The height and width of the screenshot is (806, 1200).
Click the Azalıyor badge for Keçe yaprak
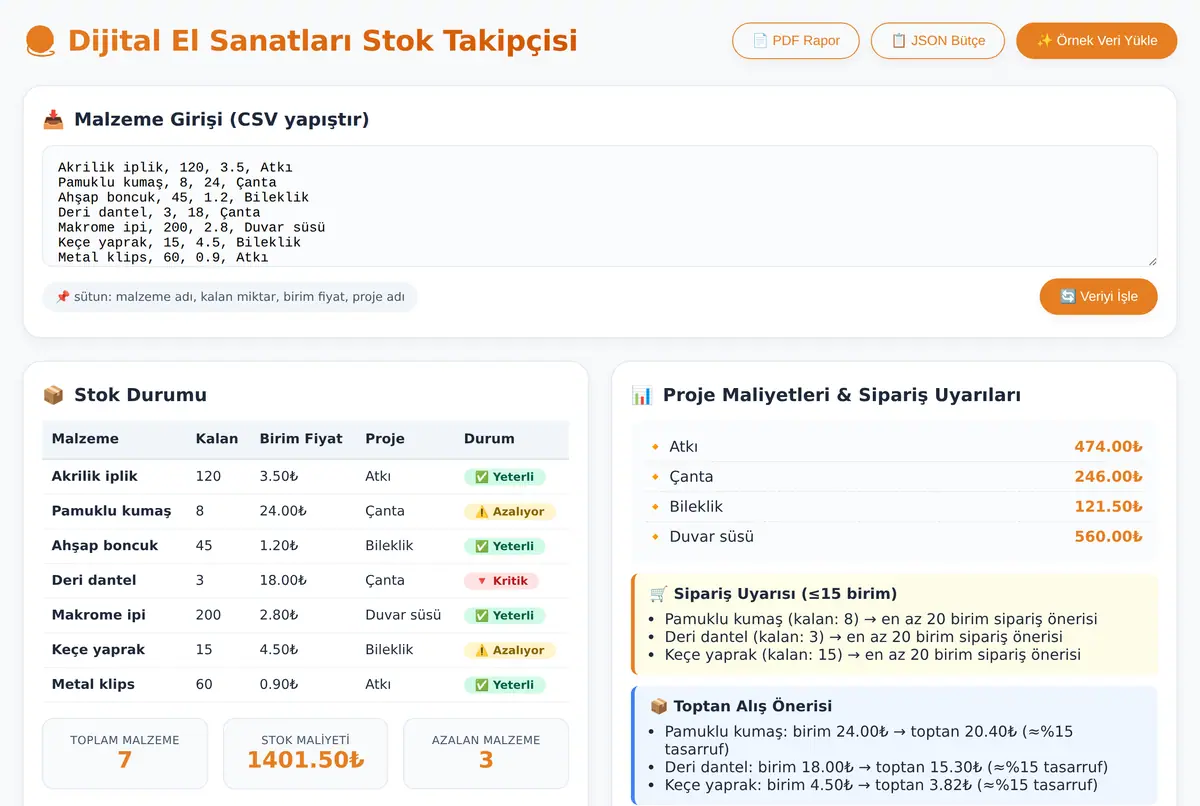pos(510,650)
